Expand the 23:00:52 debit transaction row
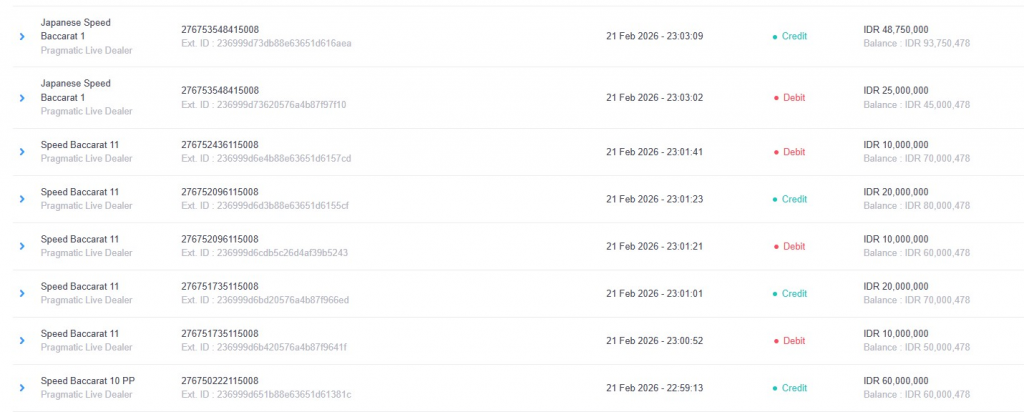1024x412 pixels. point(21,341)
